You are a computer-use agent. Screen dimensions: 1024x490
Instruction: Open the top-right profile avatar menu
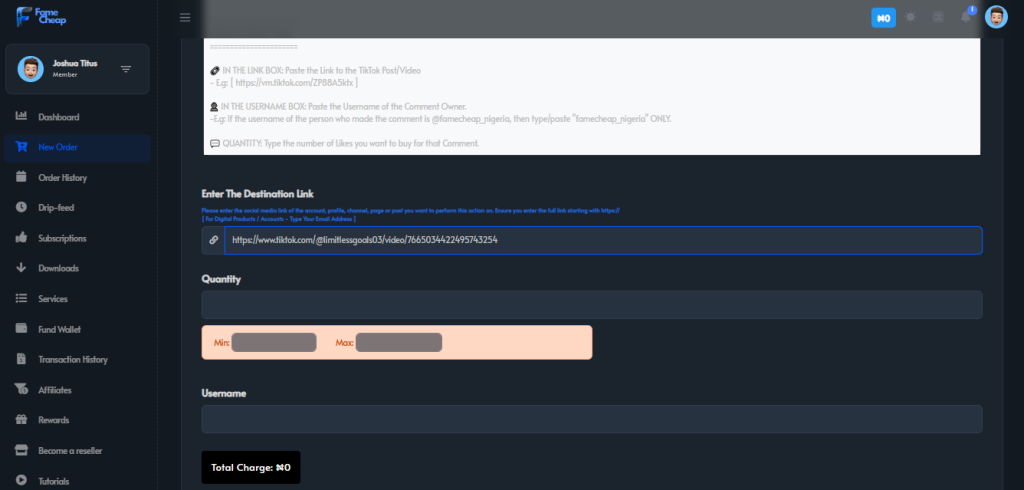click(996, 18)
